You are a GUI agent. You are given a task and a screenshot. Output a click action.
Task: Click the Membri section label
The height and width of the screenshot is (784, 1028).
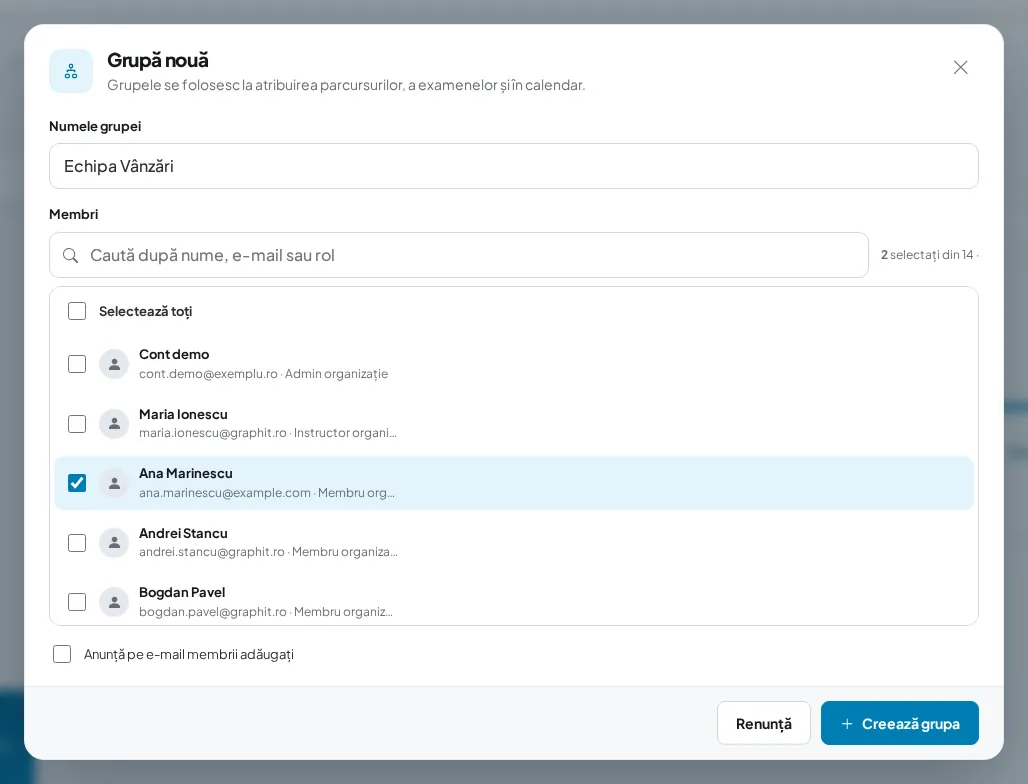coord(73,214)
